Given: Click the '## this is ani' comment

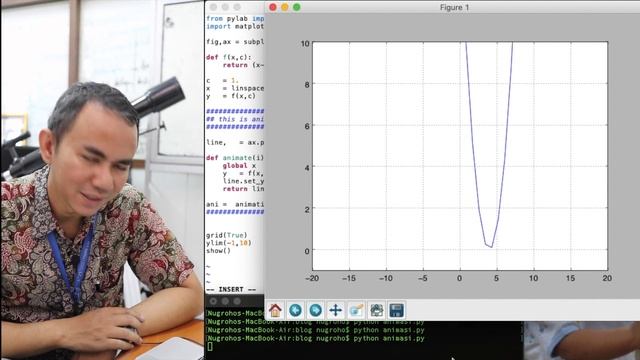Looking at the screenshot, I should tap(235, 119).
